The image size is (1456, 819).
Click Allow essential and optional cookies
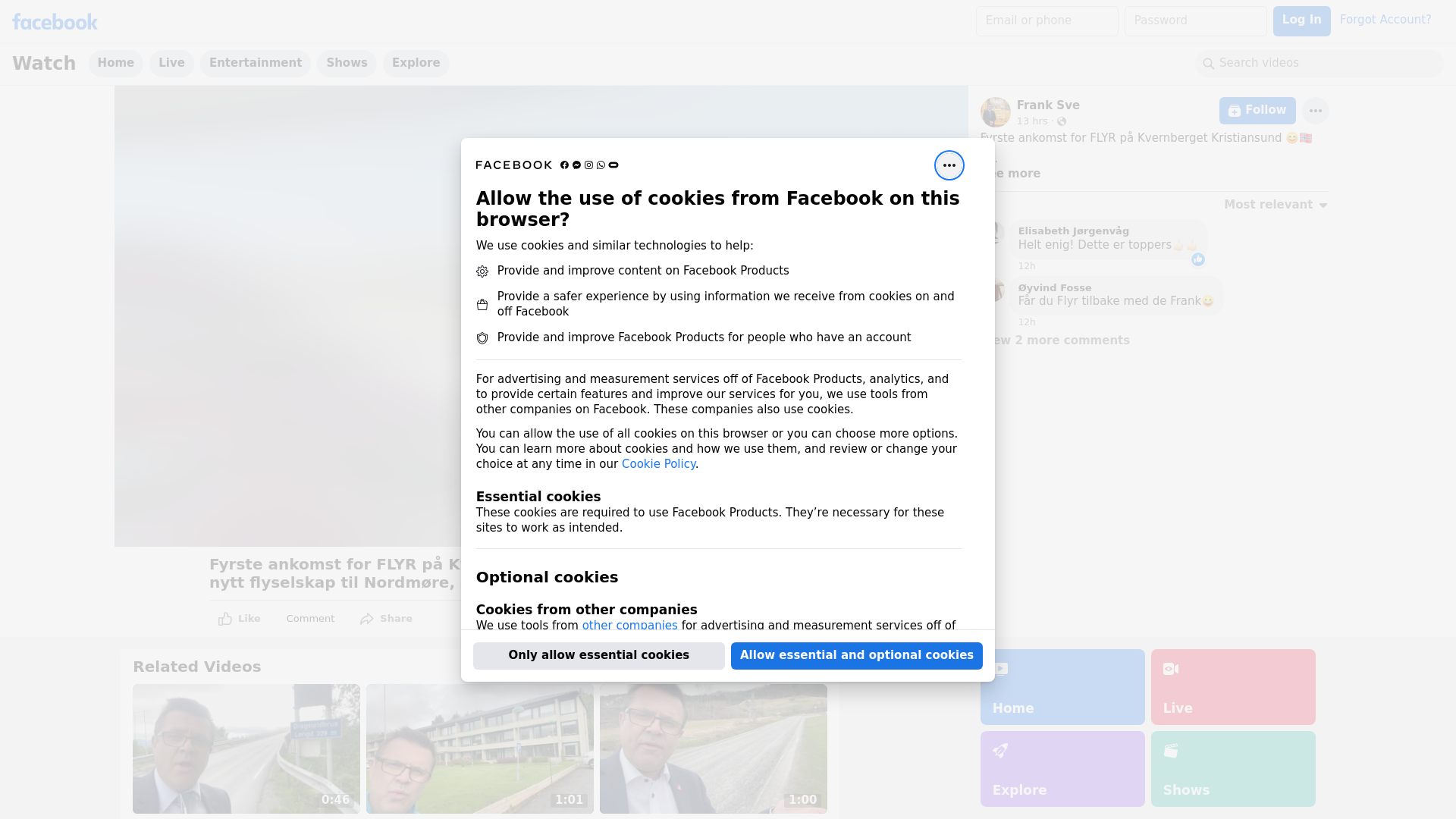857,656
